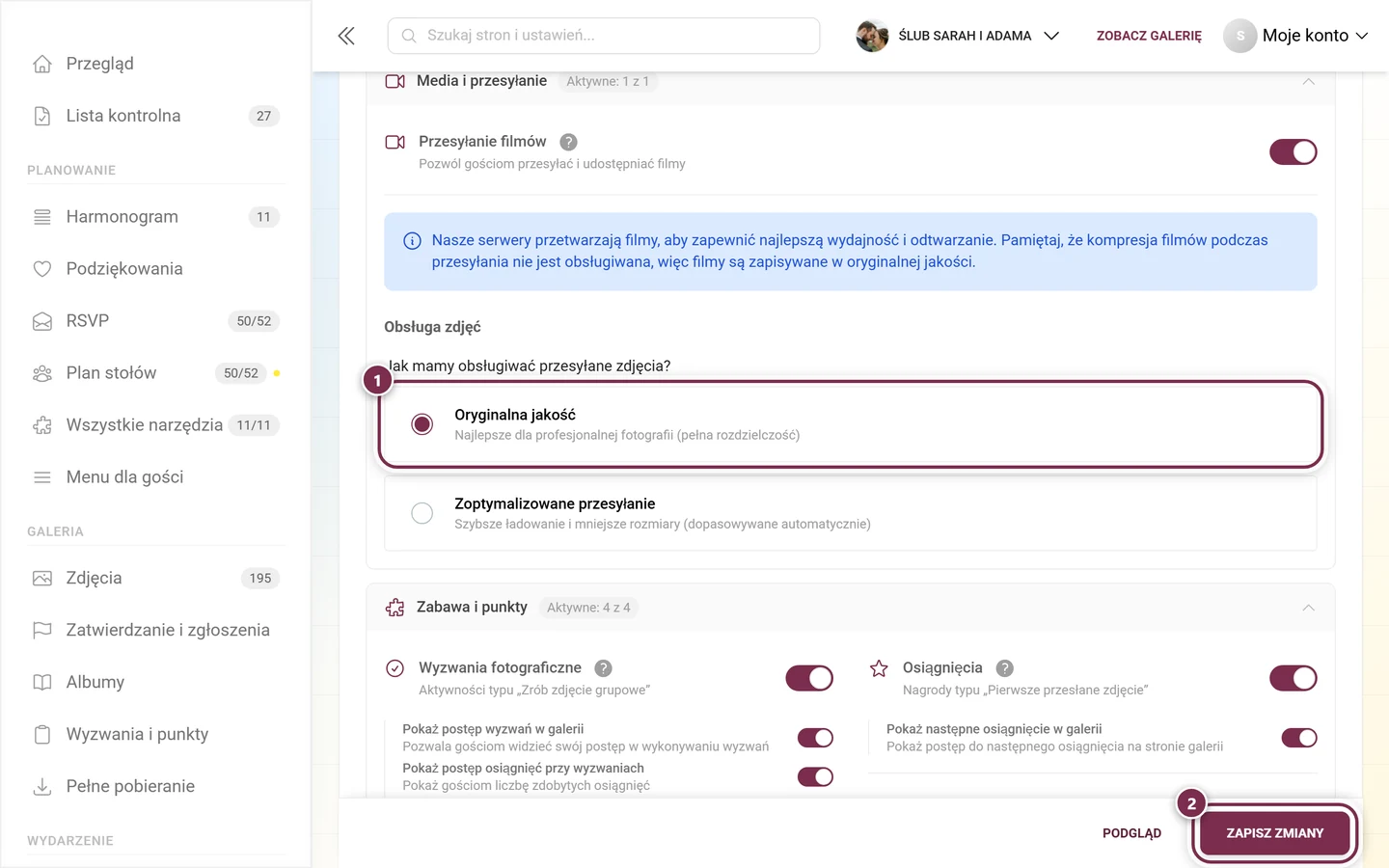Click the Pełne pobieranie download icon

pos(42,787)
